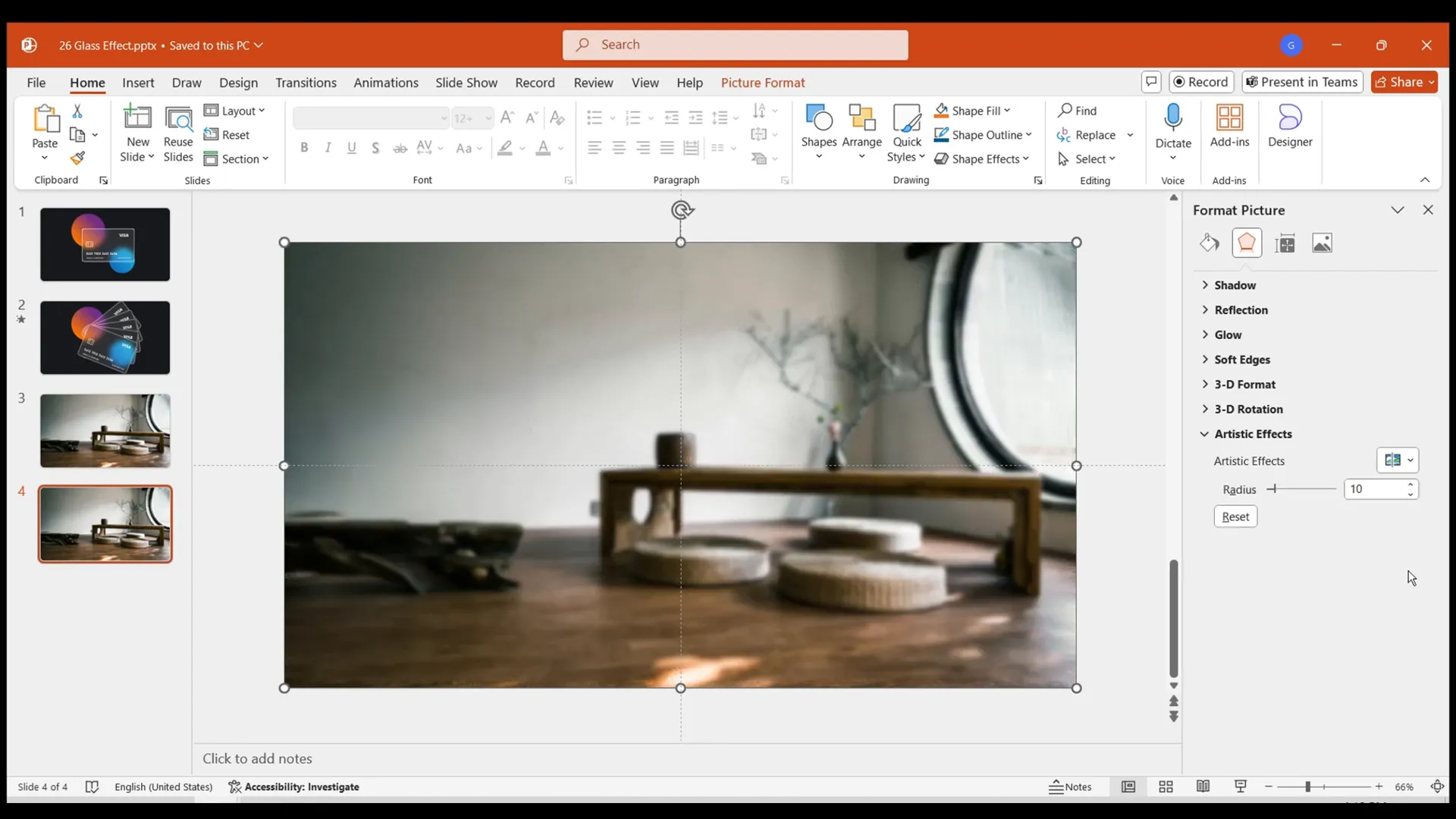The height and width of the screenshot is (819, 1456).
Task: Open Add-ins
Action: tap(1229, 126)
